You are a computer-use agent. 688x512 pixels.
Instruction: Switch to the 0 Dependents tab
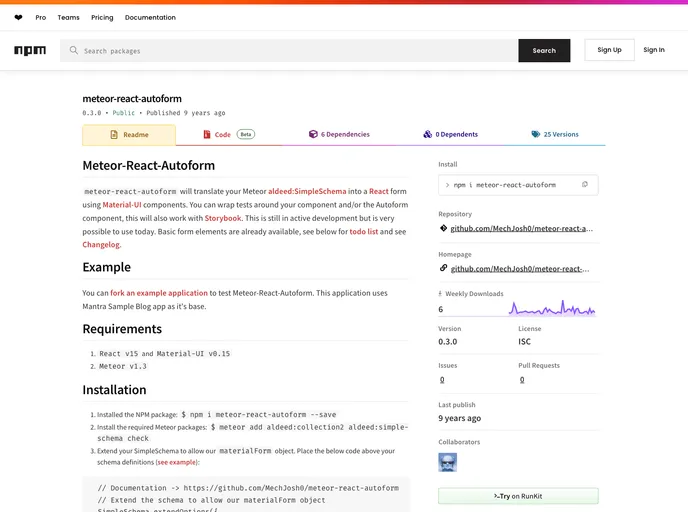[451, 134]
